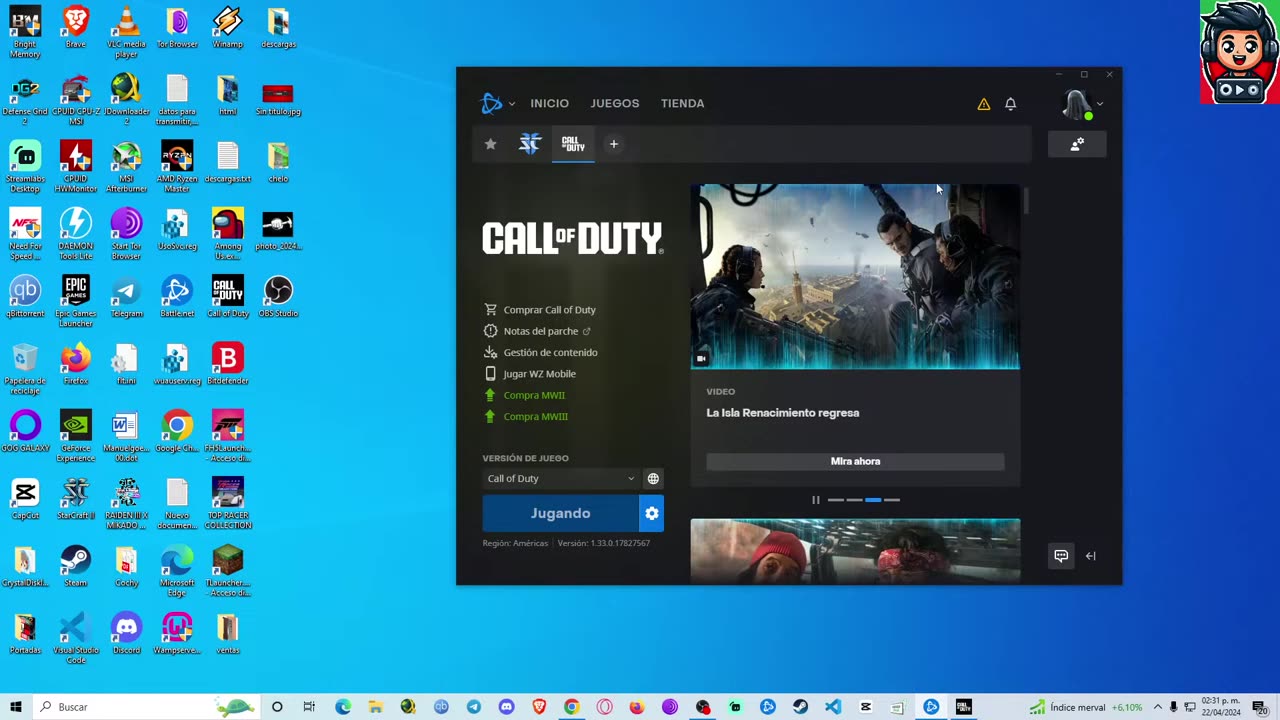
Task: Open the taskbar clock and date
Action: [x=1221, y=707]
